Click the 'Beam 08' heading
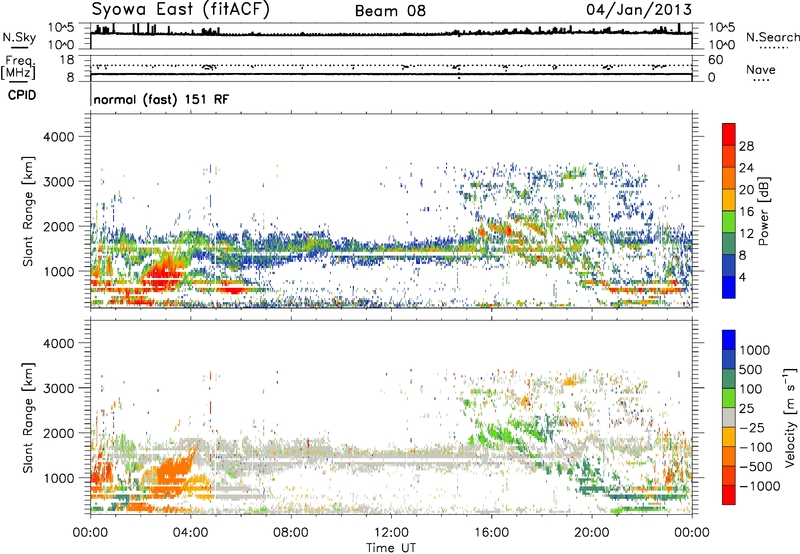Image resolution: width=800 pixels, height=554 pixels. (x=390, y=11)
